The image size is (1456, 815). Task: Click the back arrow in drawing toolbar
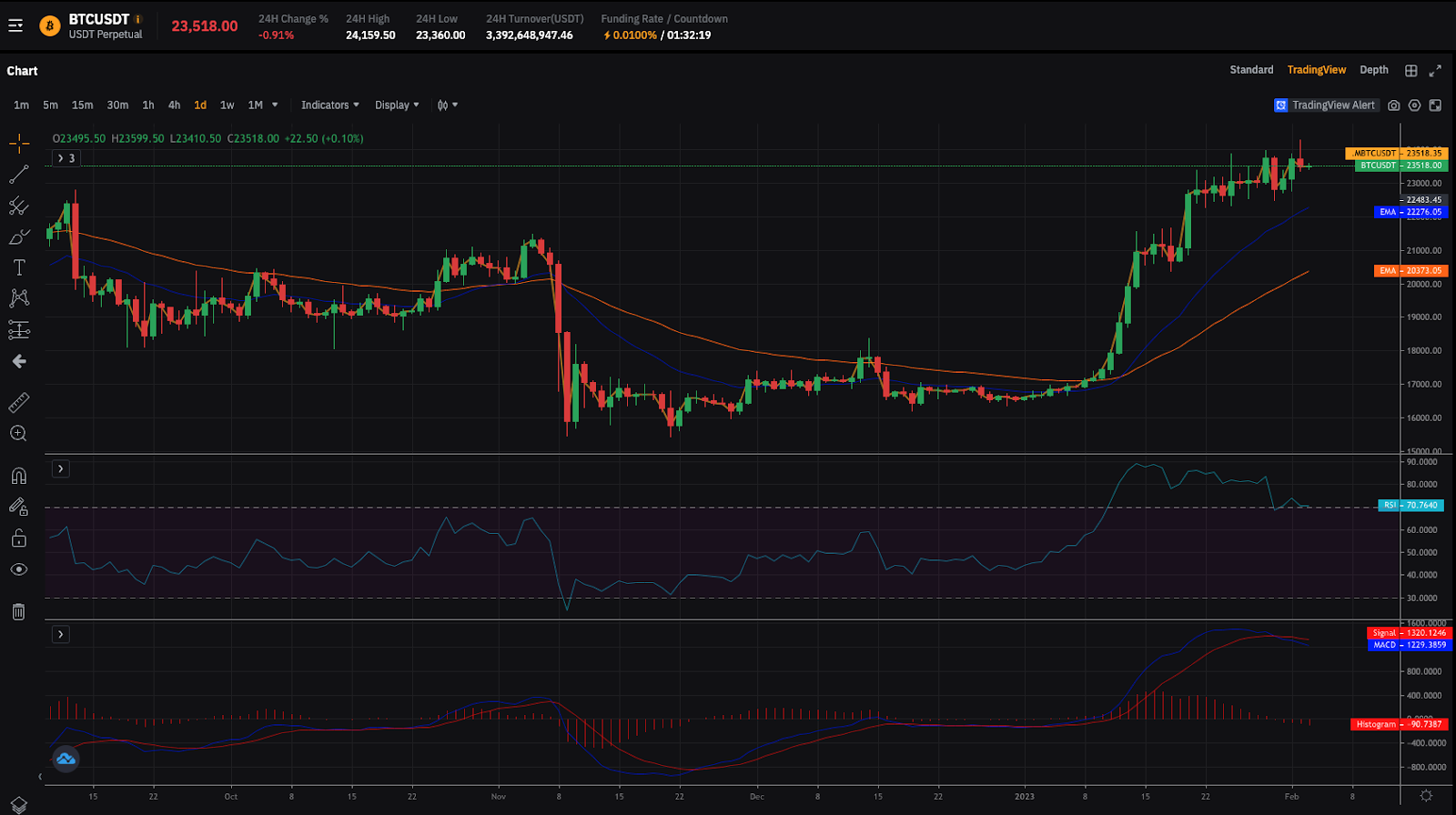pyautogui.click(x=19, y=362)
